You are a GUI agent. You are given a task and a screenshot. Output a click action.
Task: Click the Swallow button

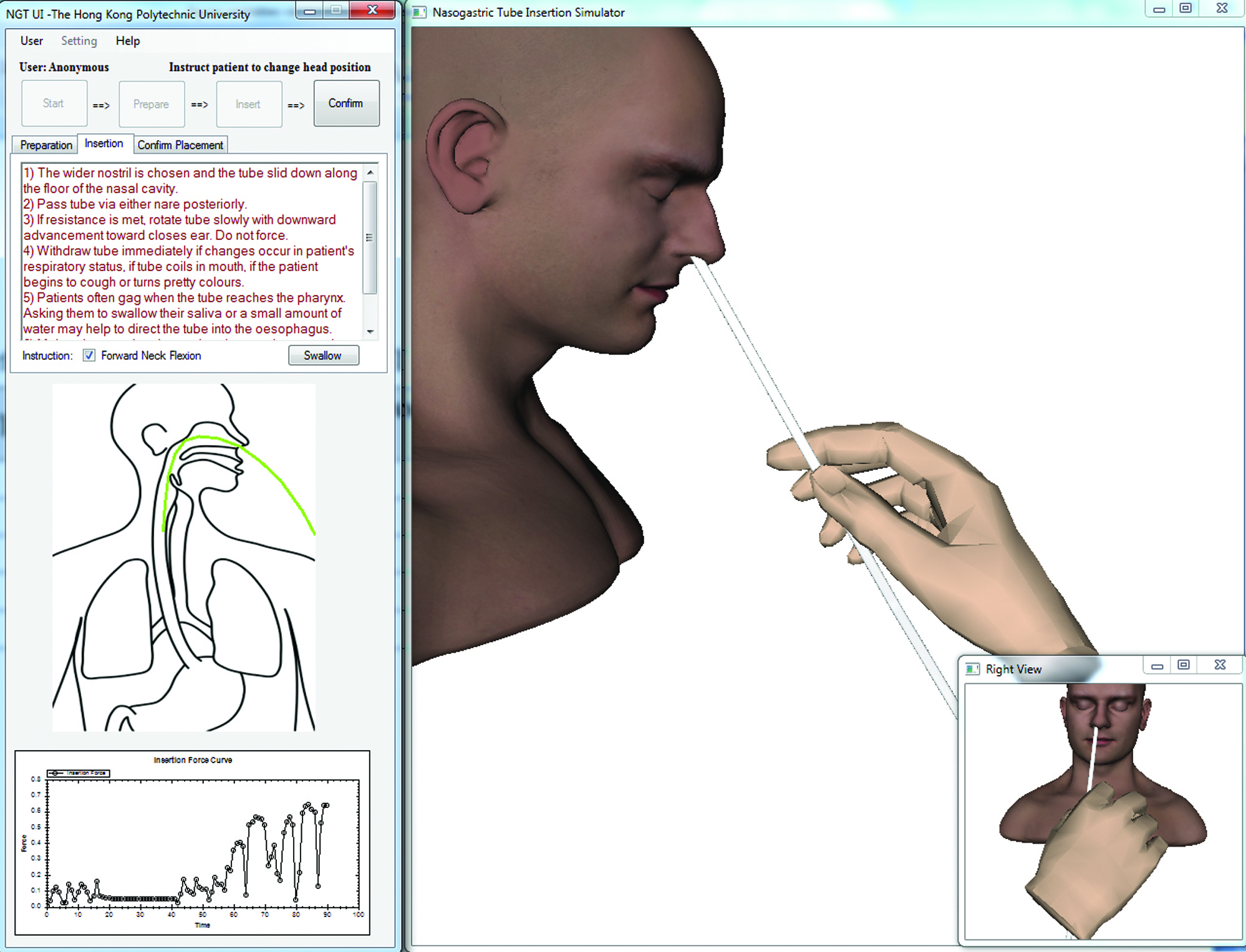point(323,355)
